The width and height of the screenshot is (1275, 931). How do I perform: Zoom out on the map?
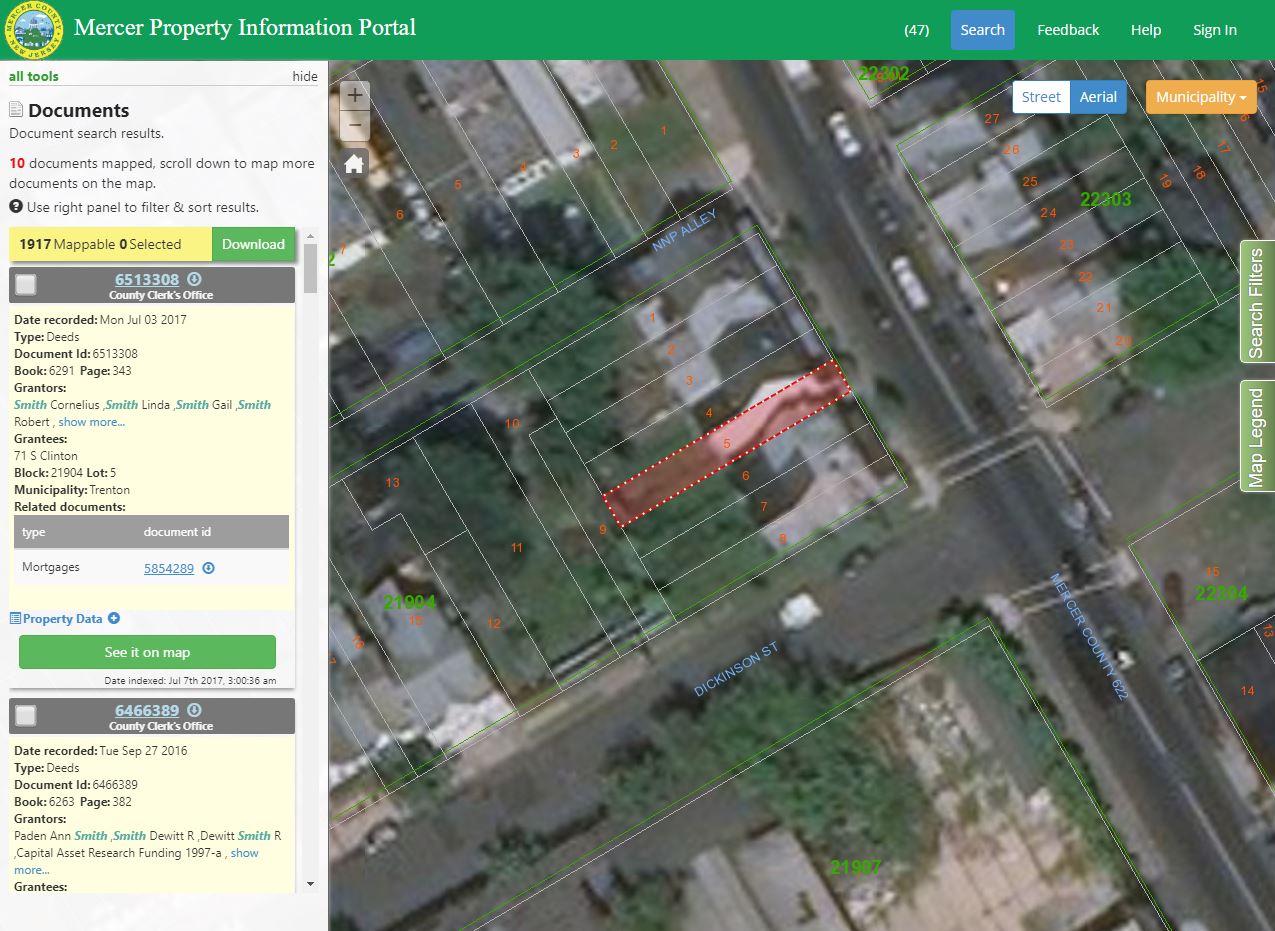(x=355, y=126)
